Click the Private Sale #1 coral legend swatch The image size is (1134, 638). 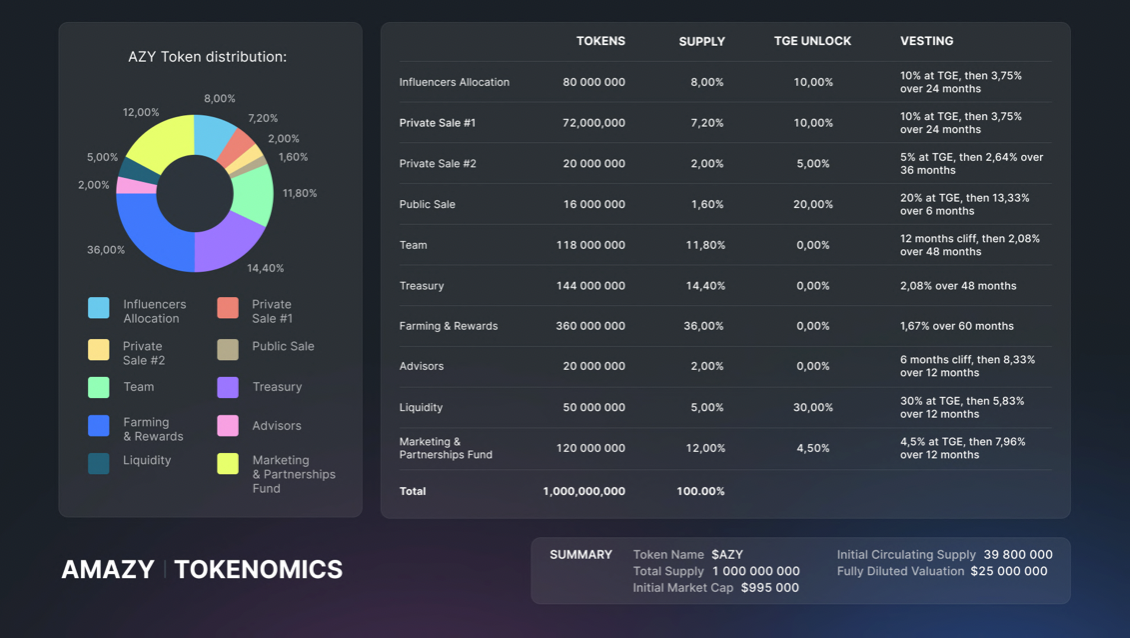click(x=228, y=307)
